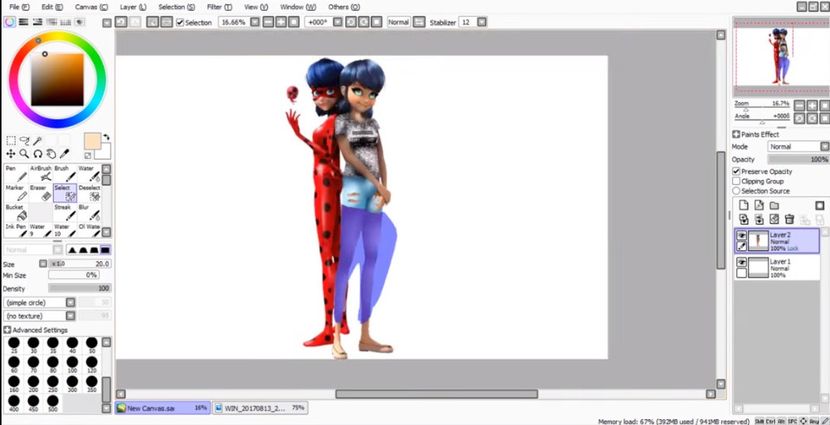This screenshot has height=425, width=830.
Task: Click the delete layer trash icon
Action: click(x=789, y=219)
